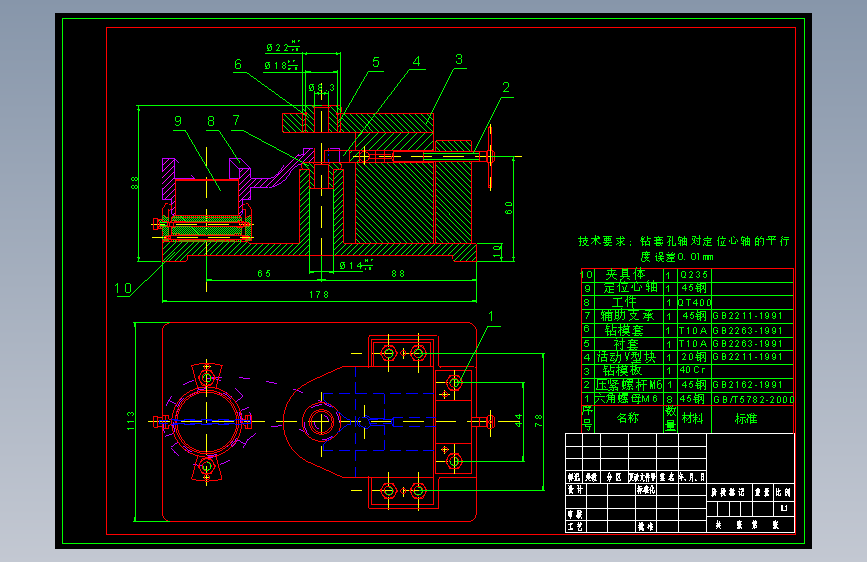Select the 65 horizontal dimension text
The image size is (867, 562).
pyautogui.click(x=264, y=274)
